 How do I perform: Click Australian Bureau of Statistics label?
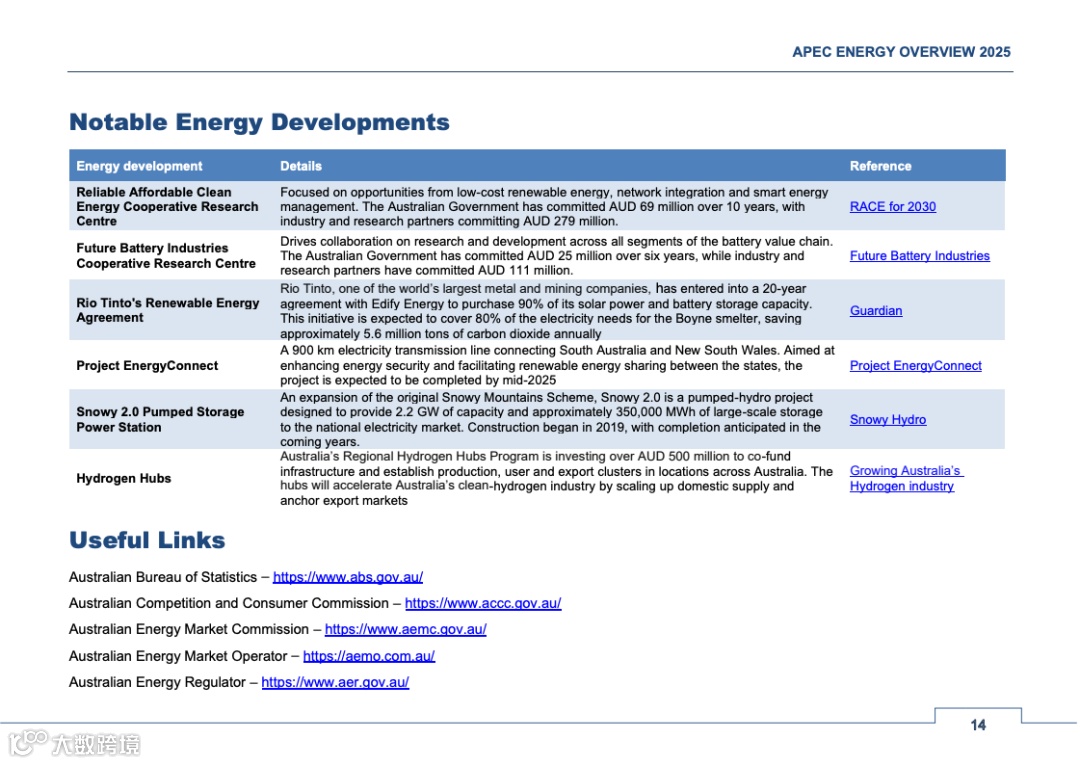coord(163,577)
